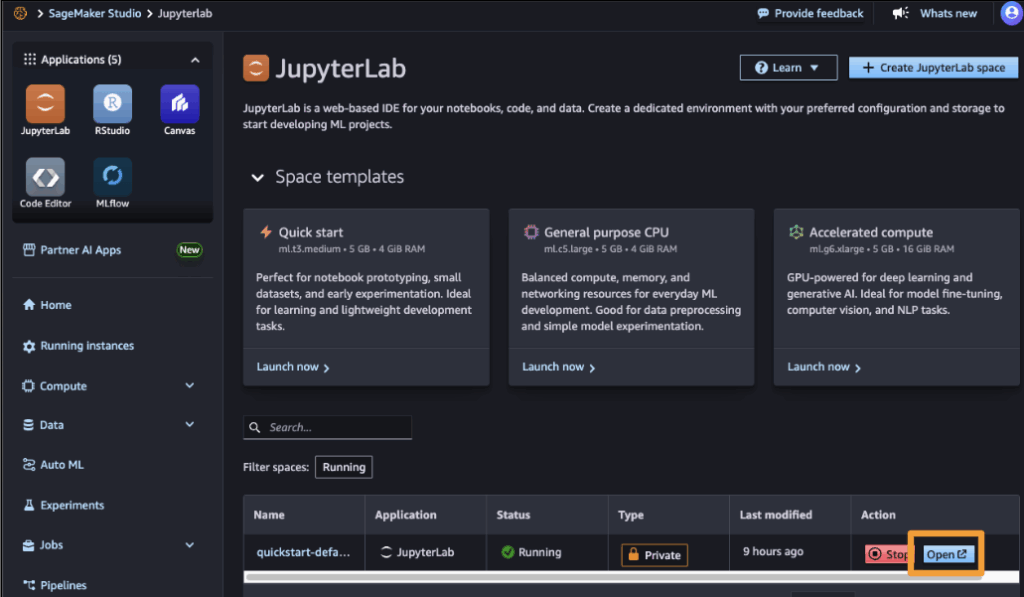
Task: Click Create JupyterLab space button
Action: (x=933, y=68)
